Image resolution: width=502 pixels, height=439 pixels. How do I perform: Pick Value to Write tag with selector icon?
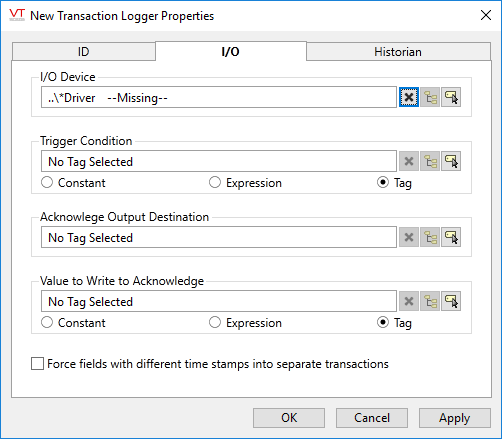point(451,301)
